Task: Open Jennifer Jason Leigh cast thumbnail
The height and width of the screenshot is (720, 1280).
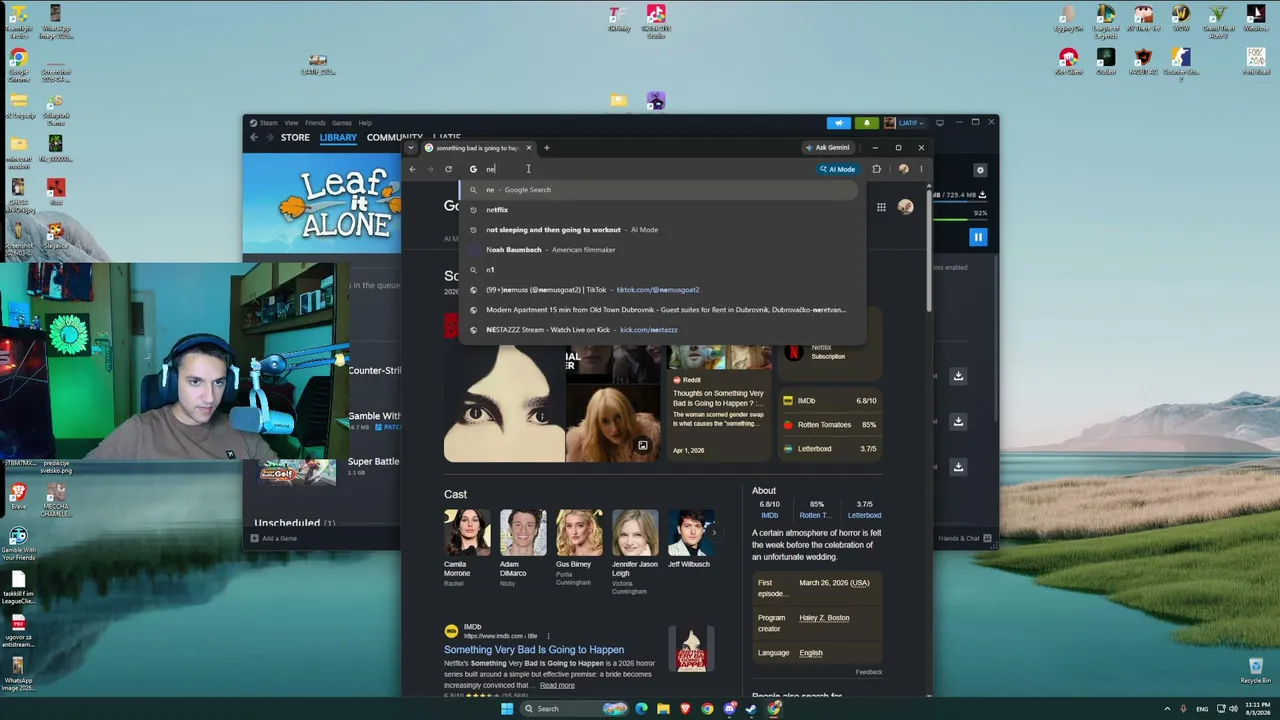Action: [x=635, y=533]
